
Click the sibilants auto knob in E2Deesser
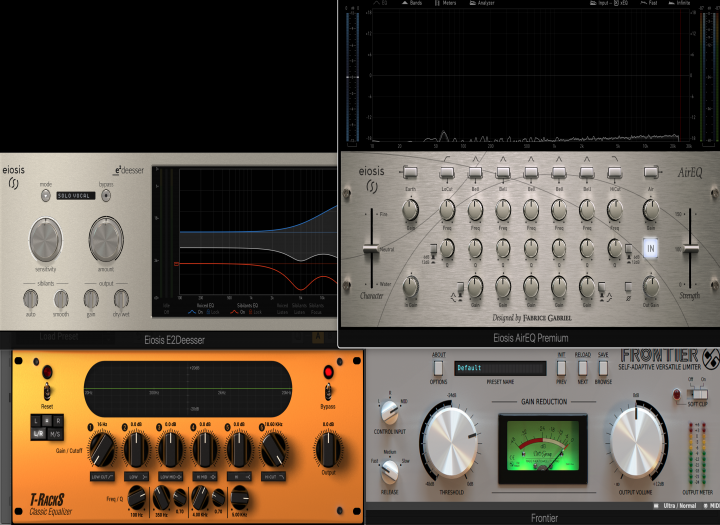pos(30,299)
